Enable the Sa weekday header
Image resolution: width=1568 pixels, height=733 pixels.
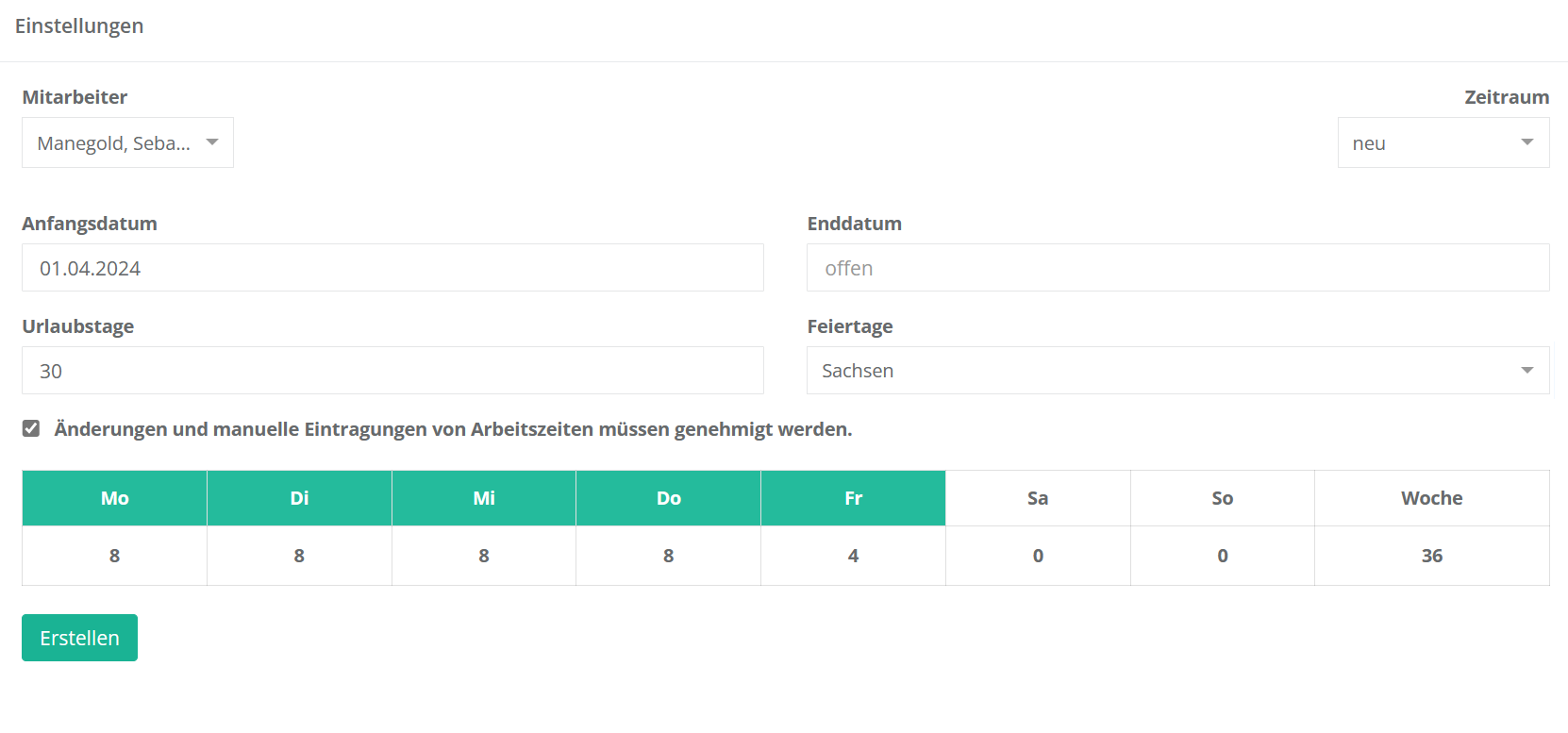[1038, 498]
